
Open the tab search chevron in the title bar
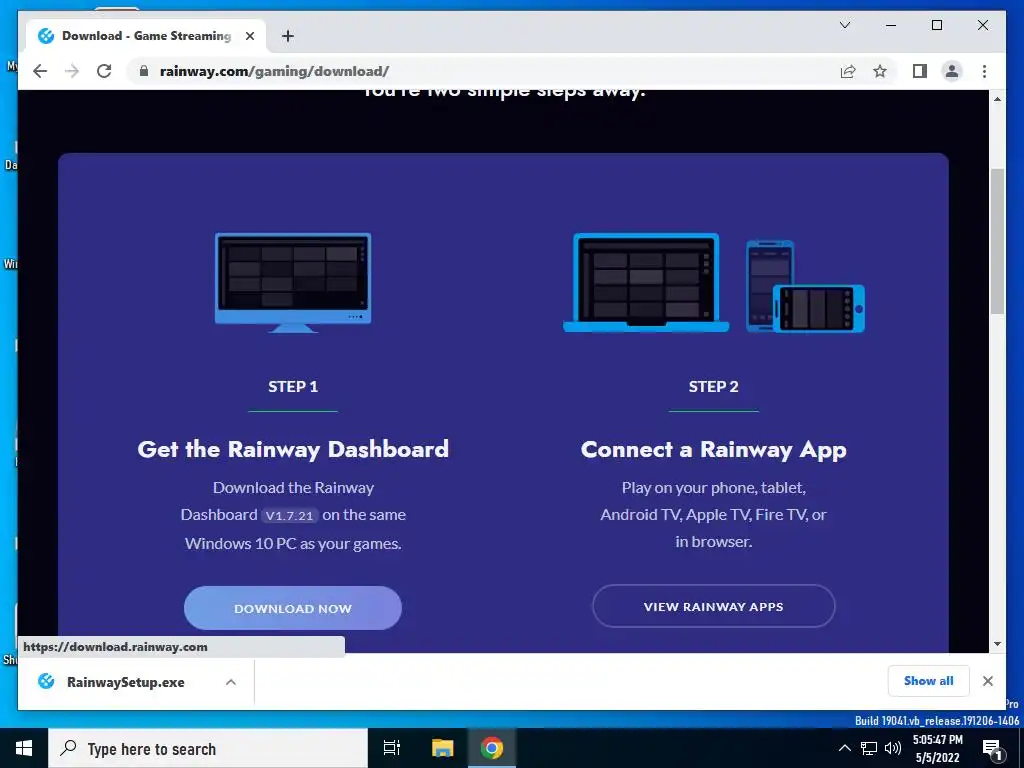(x=844, y=25)
